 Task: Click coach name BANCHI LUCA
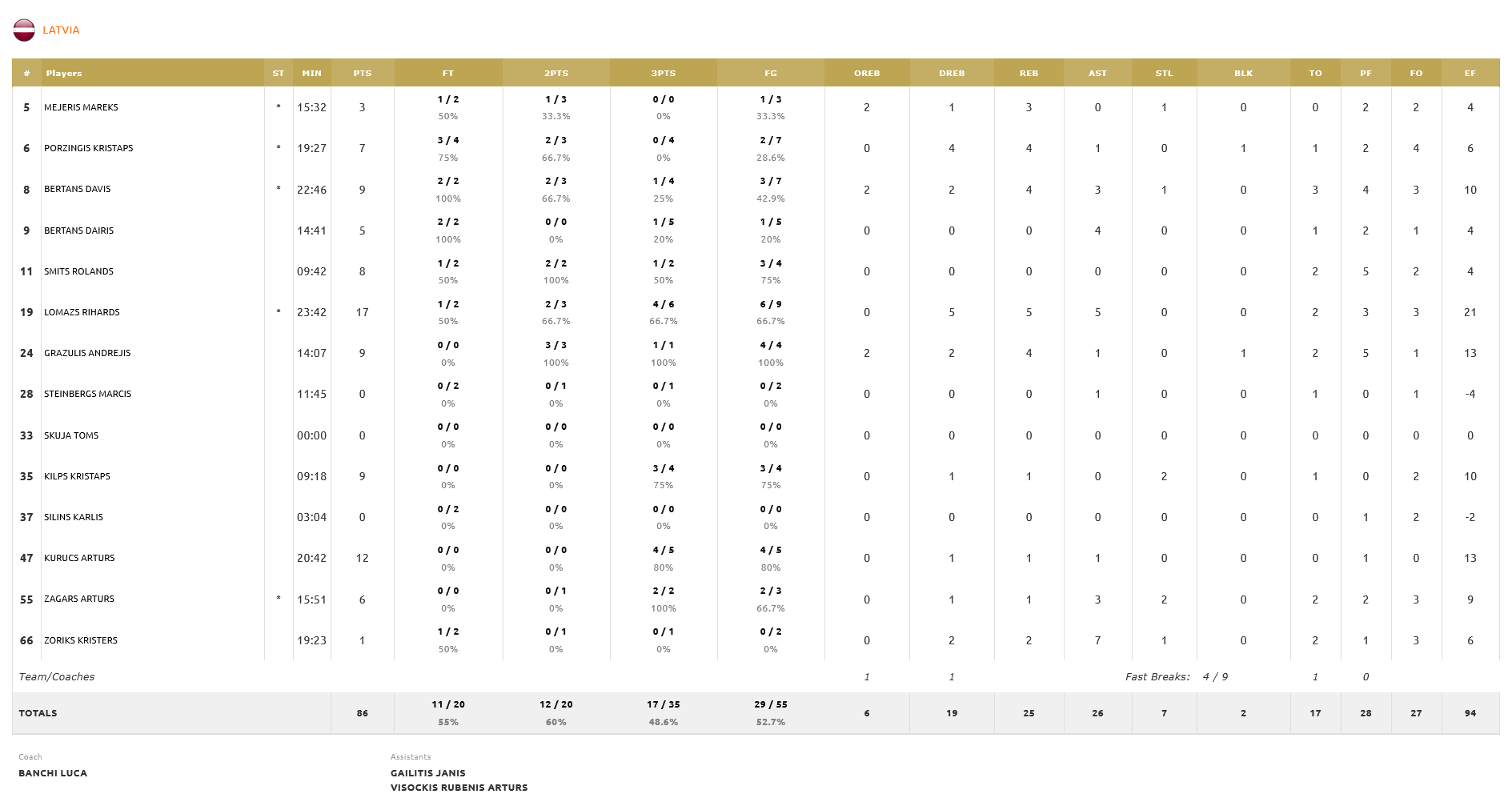[53, 773]
